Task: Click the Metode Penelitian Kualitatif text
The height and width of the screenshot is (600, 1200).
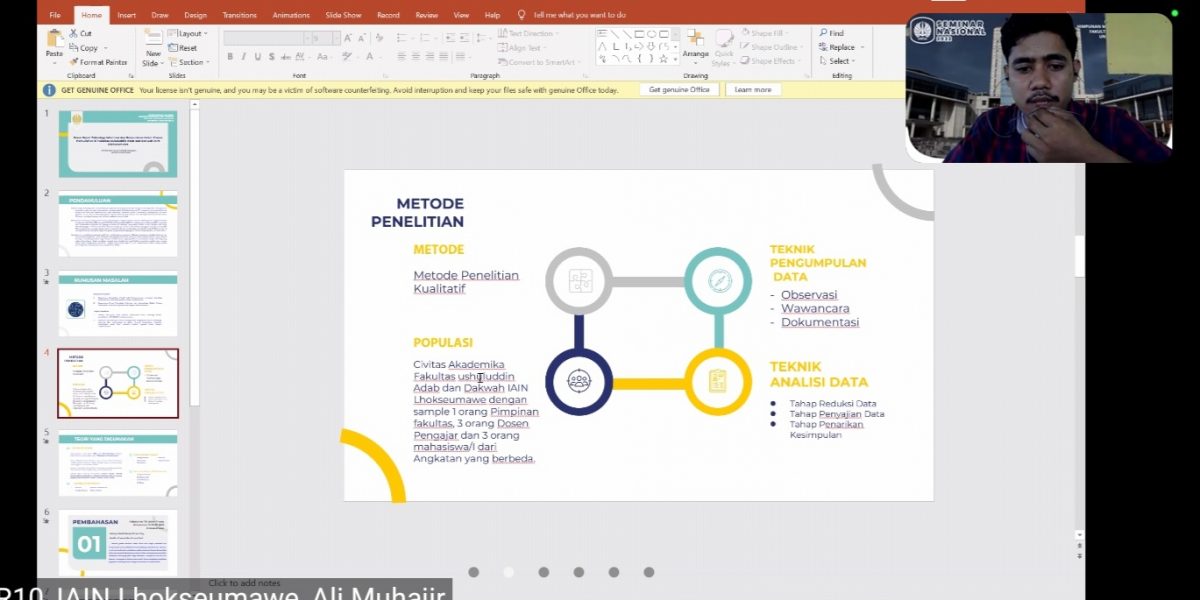Action: click(466, 282)
